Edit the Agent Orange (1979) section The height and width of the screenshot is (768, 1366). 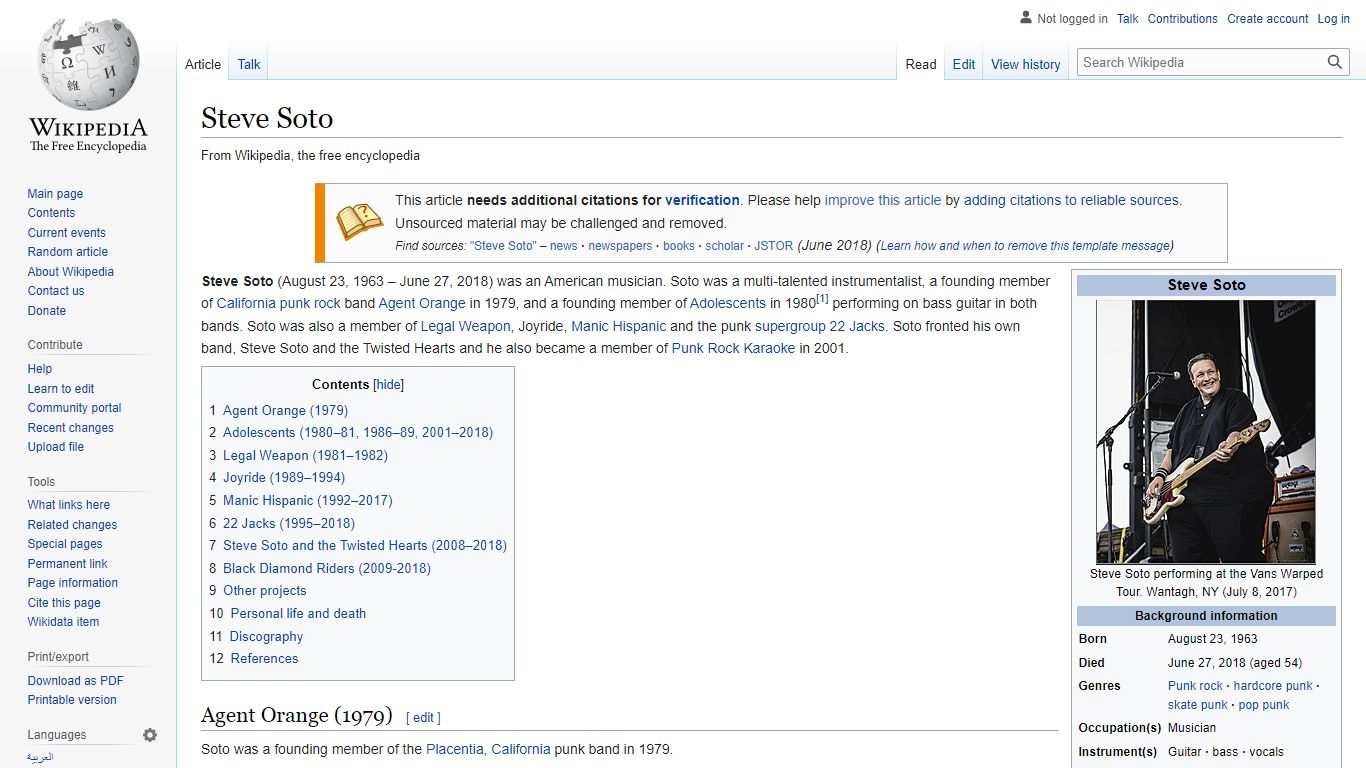(424, 717)
